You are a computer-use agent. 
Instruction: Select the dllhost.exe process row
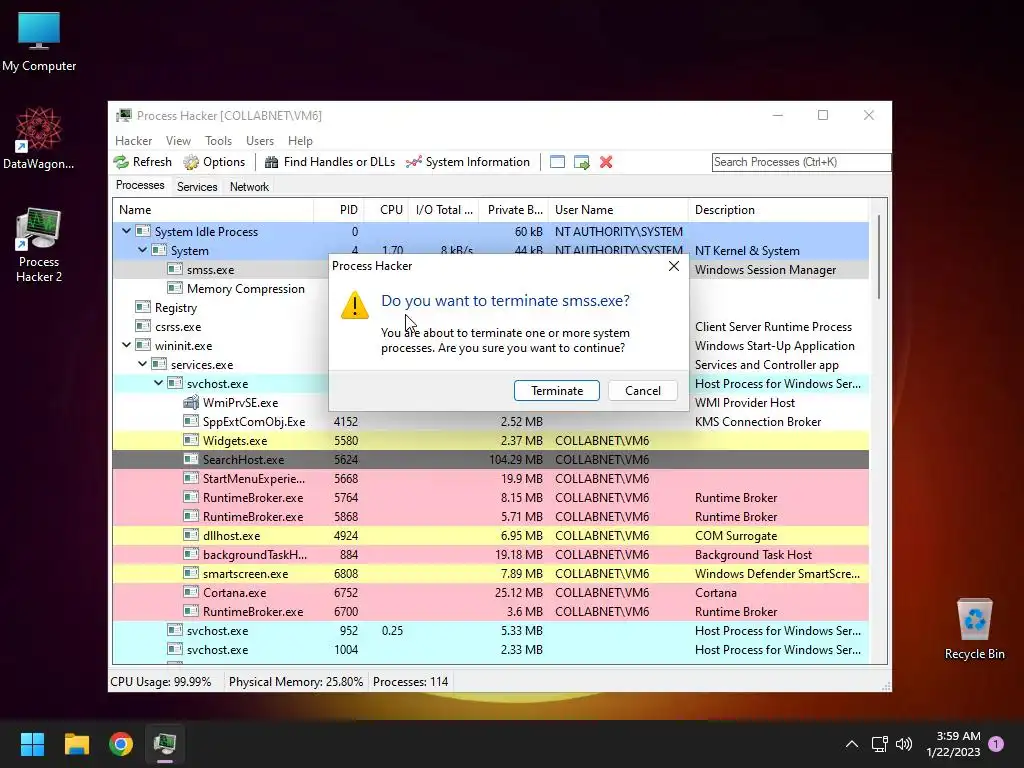491,536
